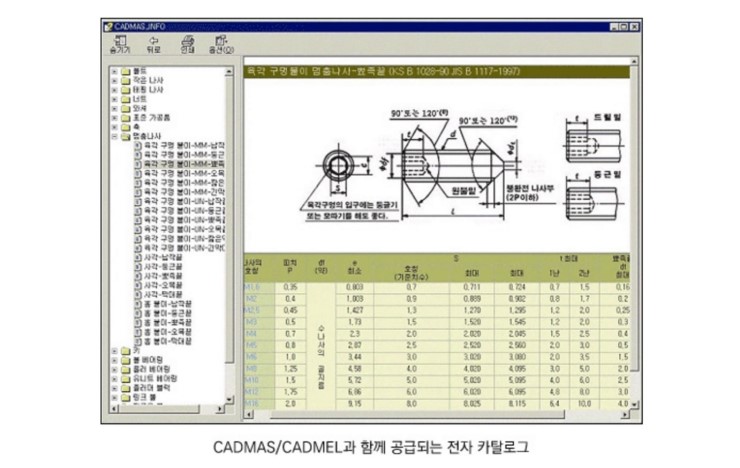Select 육각 구멍 붙이-MM-둥근 tree item
The height and width of the screenshot is (468, 740).
click(184, 155)
